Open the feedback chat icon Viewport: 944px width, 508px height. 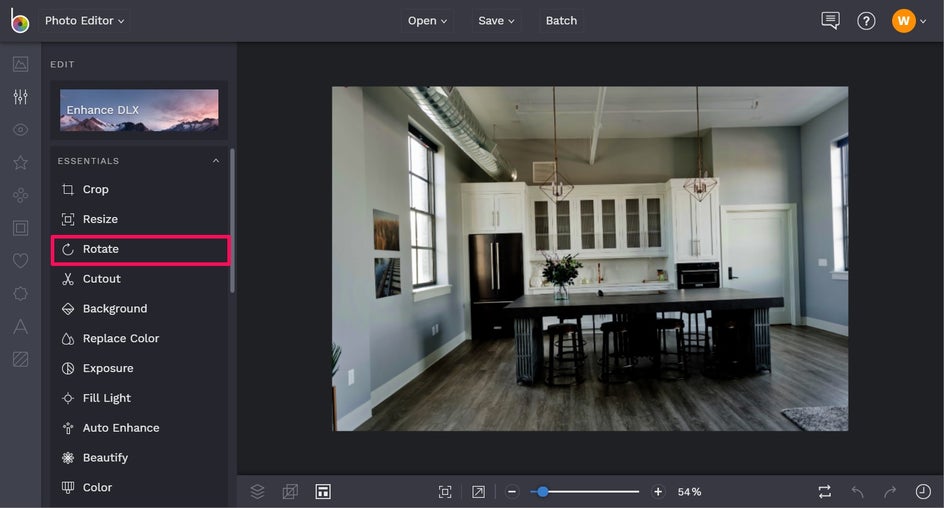click(830, 20)
